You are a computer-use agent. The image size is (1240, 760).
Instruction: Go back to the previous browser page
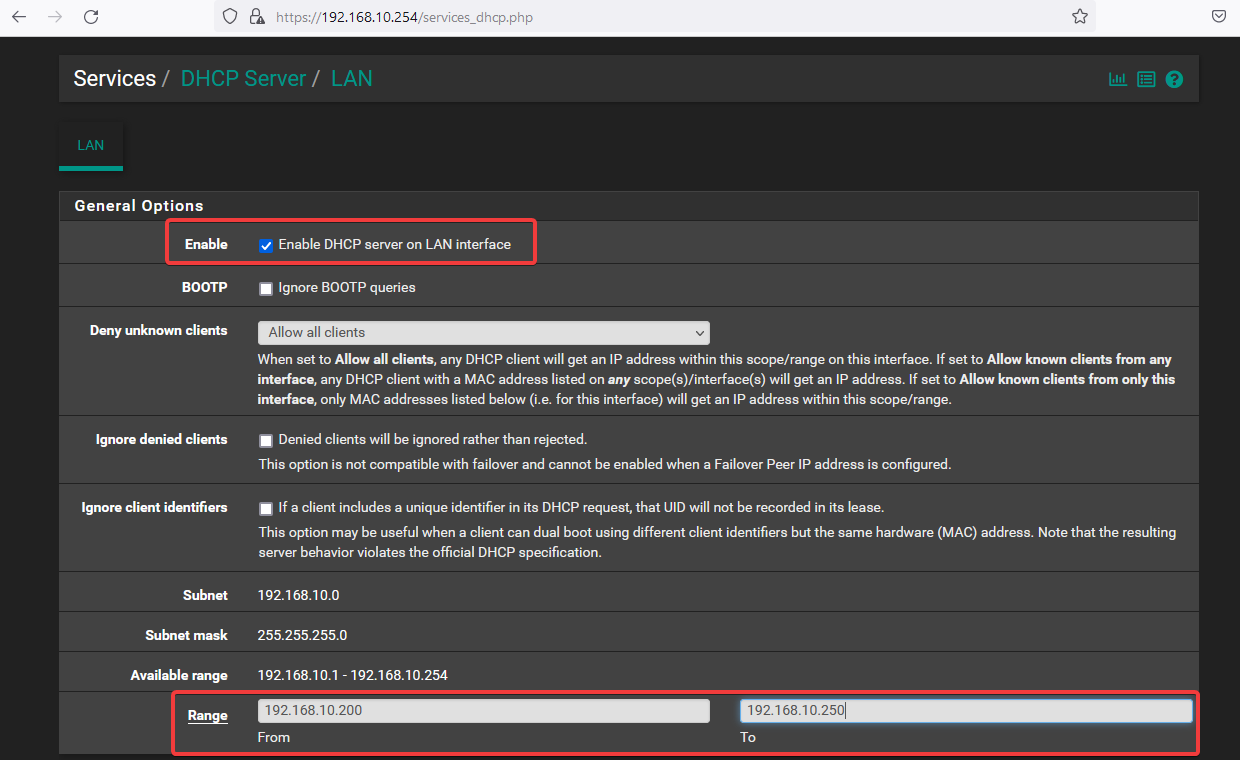point(19,17)
